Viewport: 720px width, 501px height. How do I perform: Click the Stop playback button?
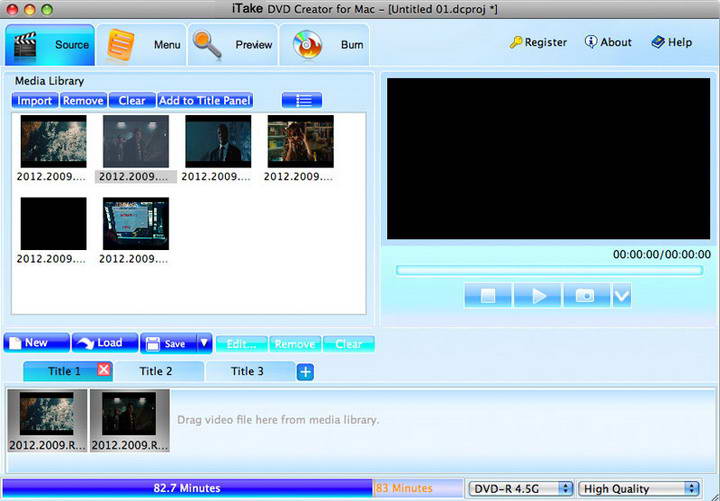click(x=488, y=295)
